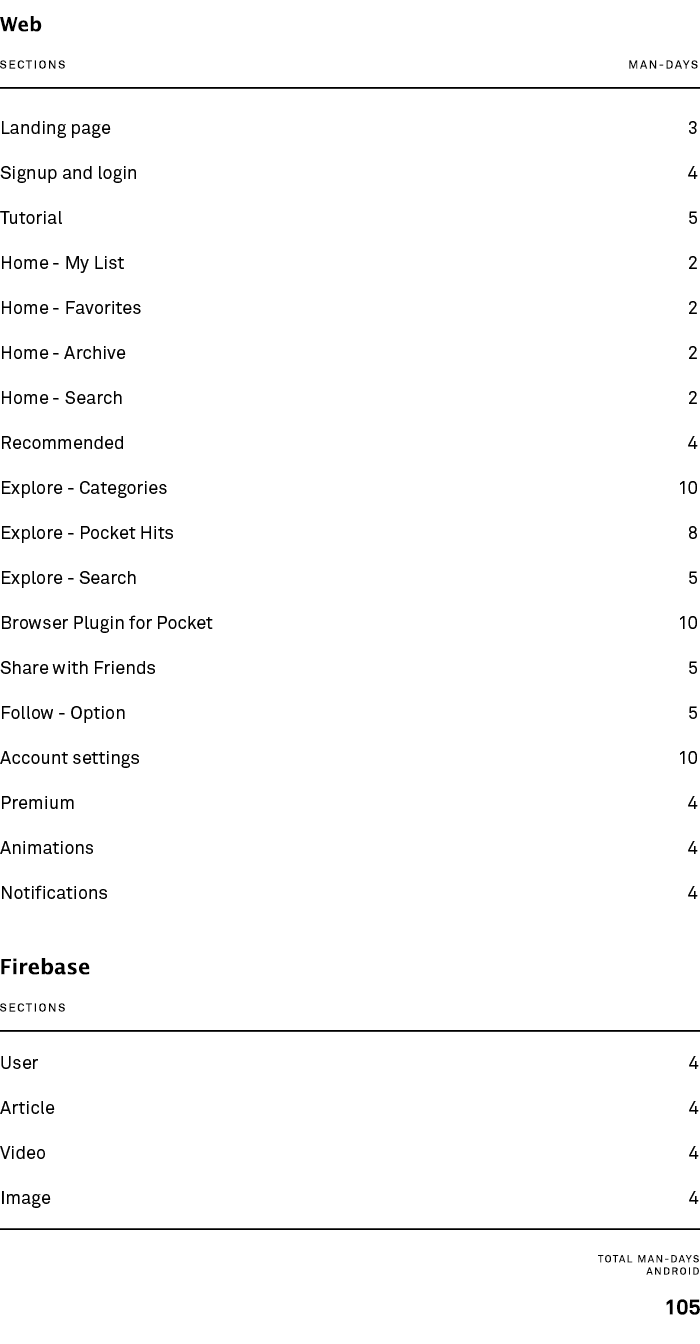Select the Recommended section
This screenshot has height=1344, width=700.
[350, 443]
